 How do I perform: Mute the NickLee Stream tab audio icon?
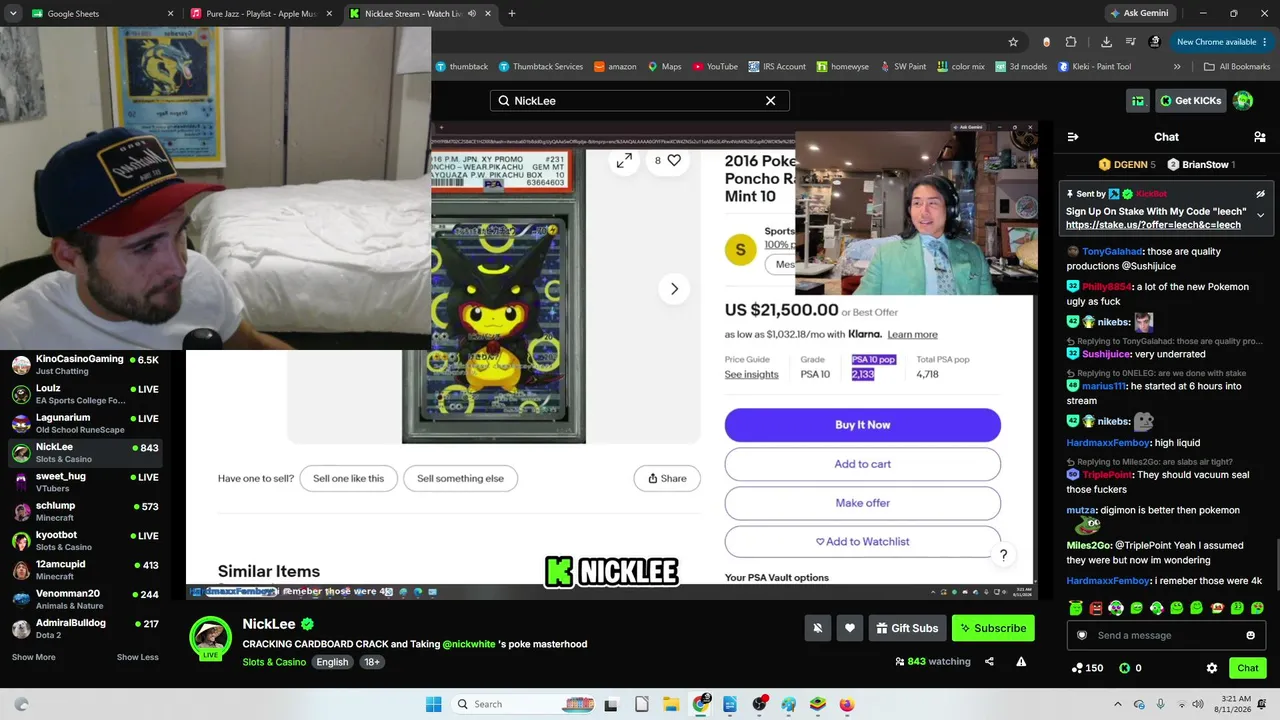tap(472, 14)
